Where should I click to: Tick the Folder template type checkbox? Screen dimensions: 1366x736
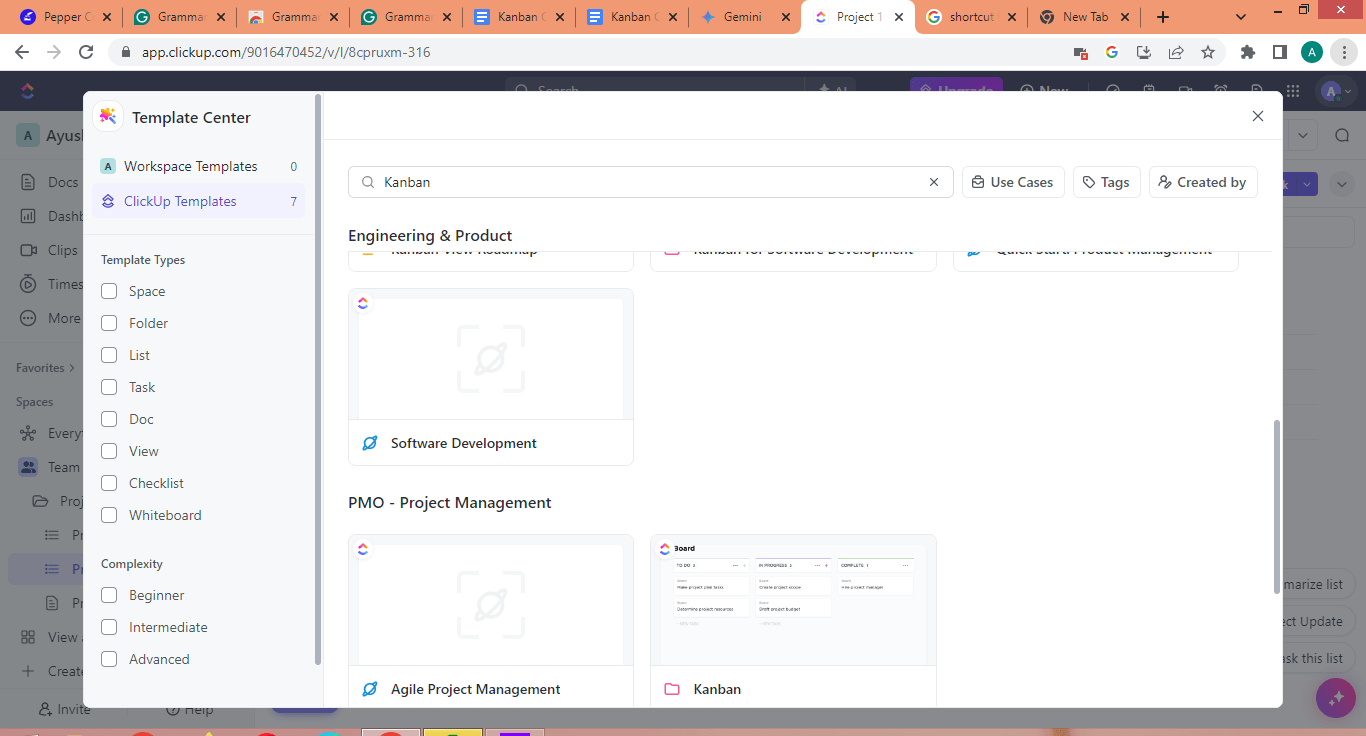tap(109, 323)
